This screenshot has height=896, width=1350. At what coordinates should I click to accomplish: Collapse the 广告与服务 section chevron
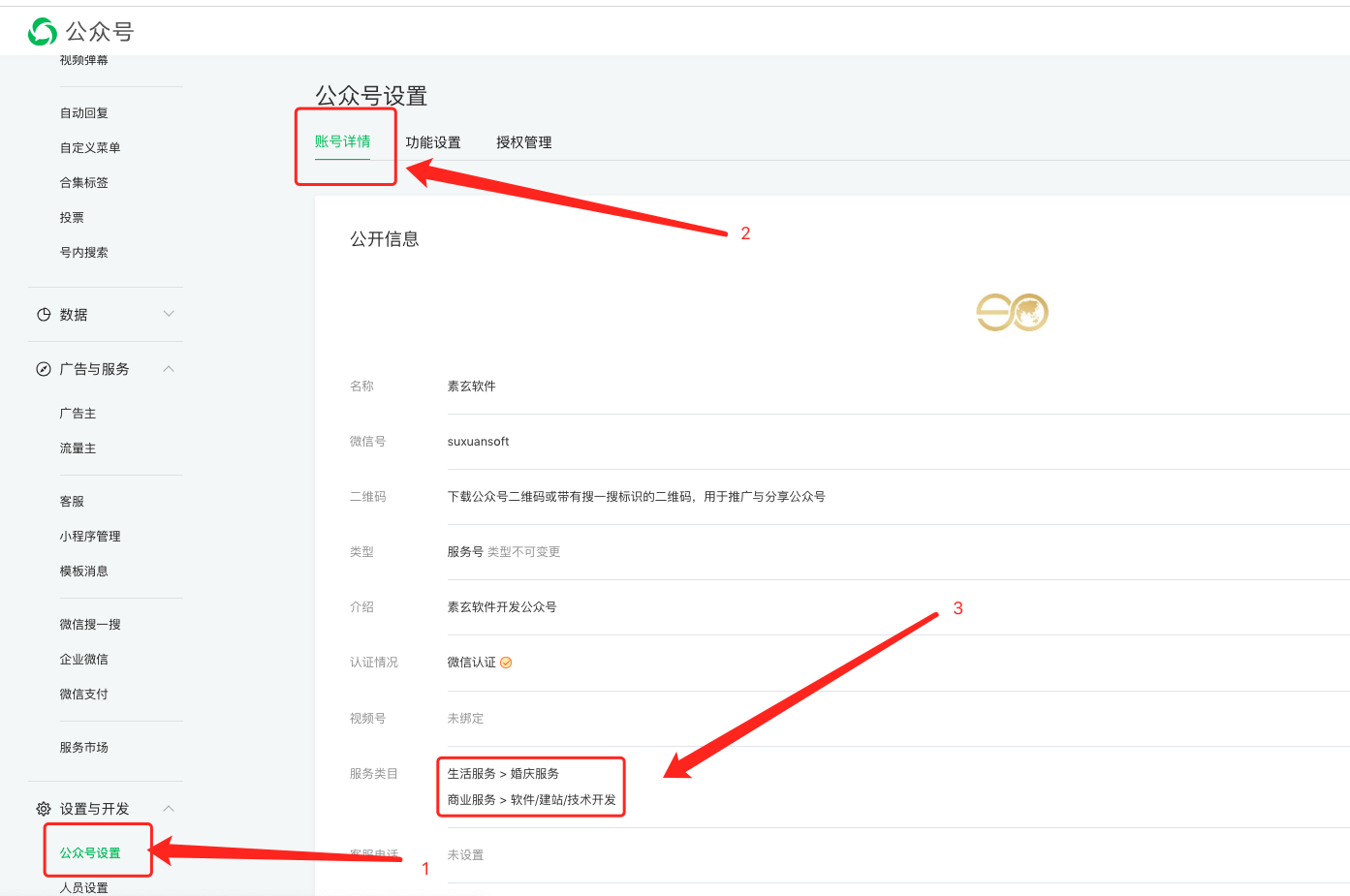pyautogui.click(x=169, y=369)
